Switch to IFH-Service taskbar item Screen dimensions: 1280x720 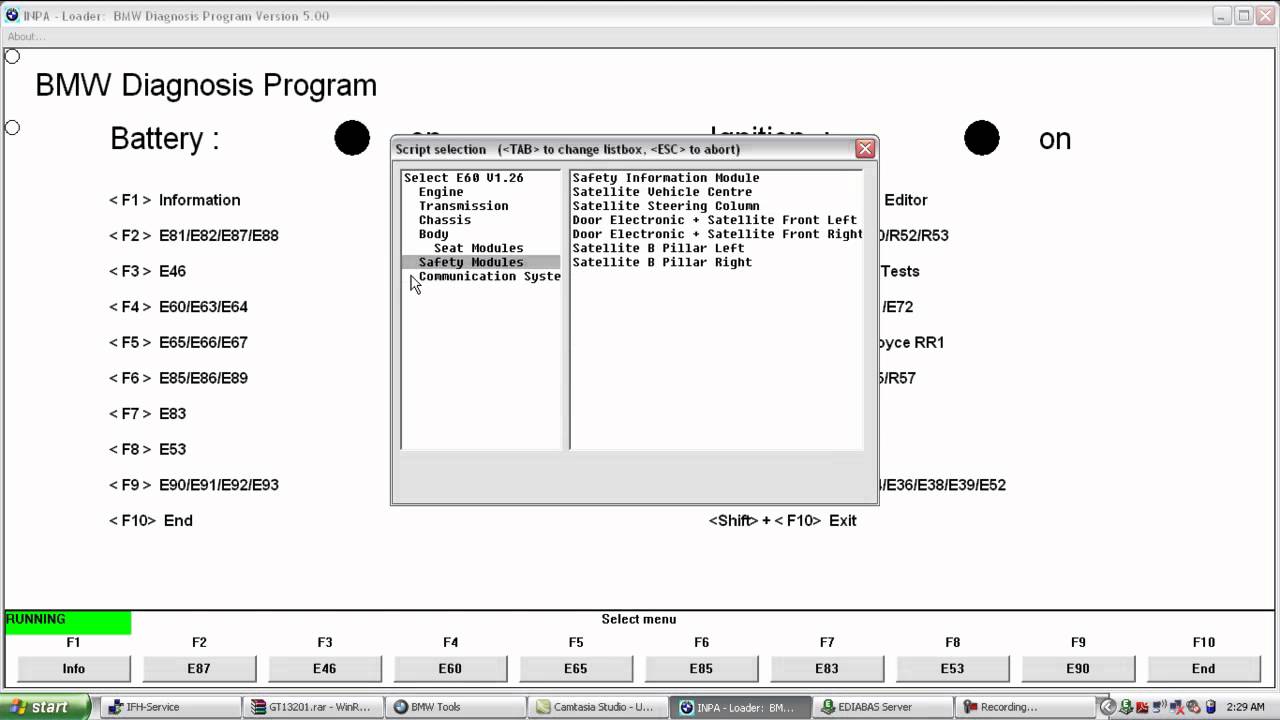[171, 707]
